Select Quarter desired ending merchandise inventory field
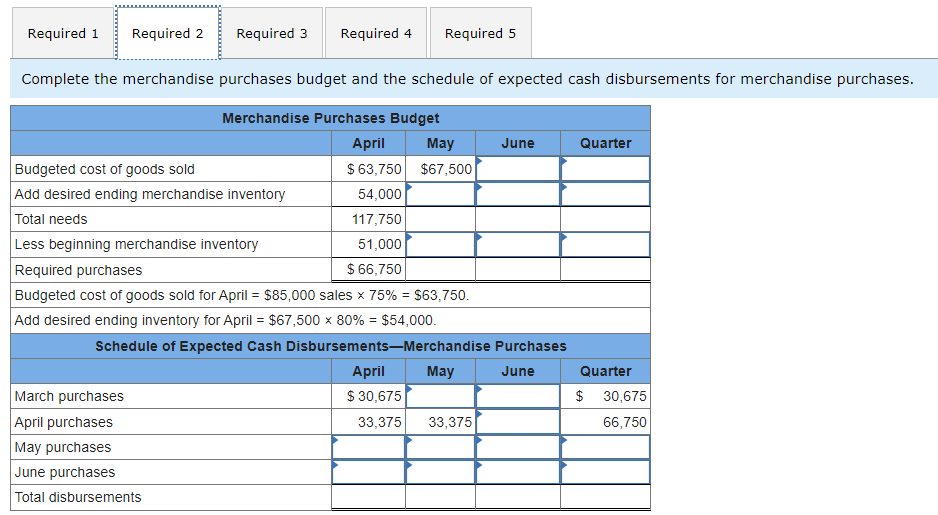 [605, 194]
